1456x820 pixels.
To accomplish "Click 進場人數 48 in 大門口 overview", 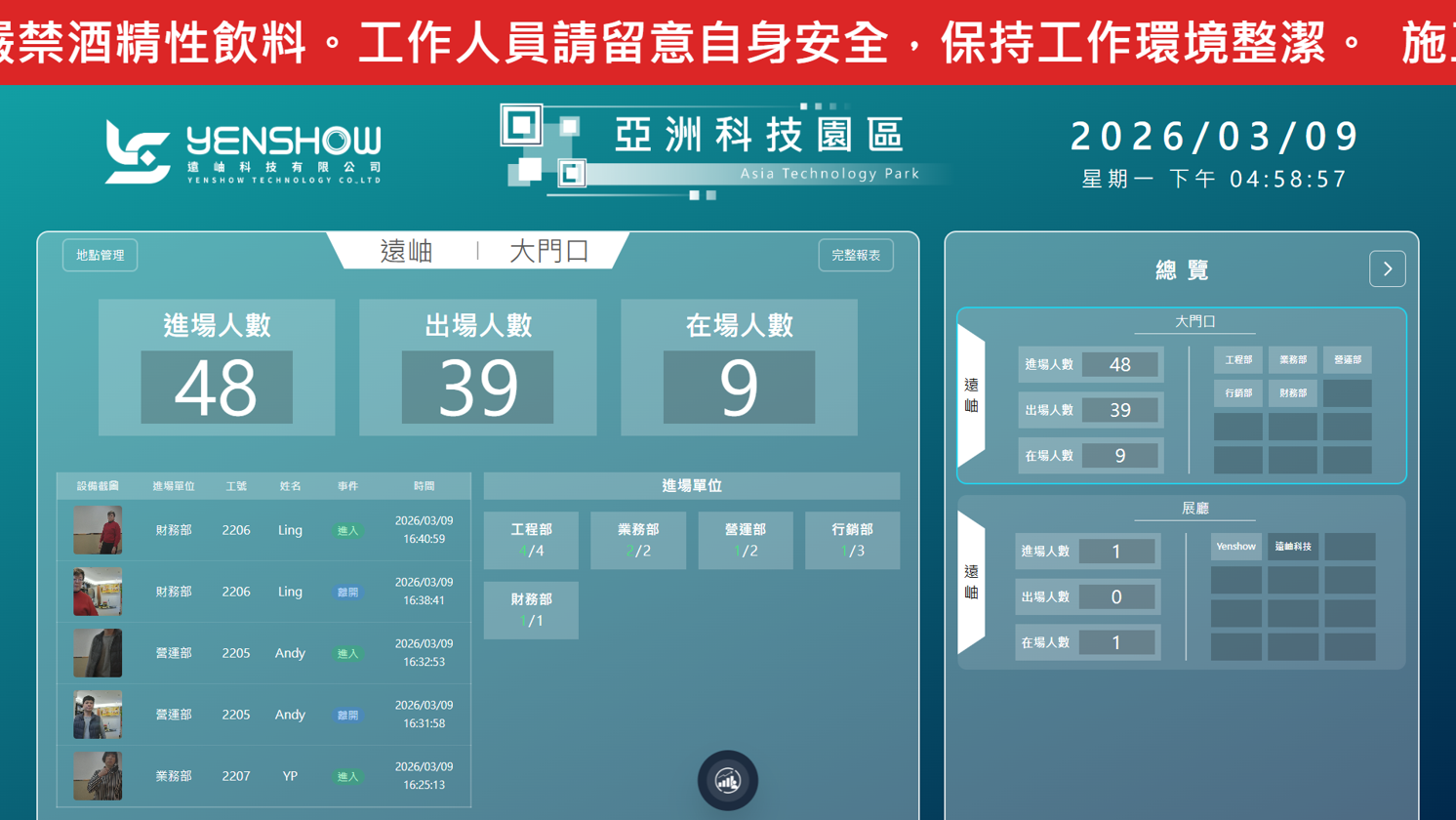I will (x=1091, y=365).
